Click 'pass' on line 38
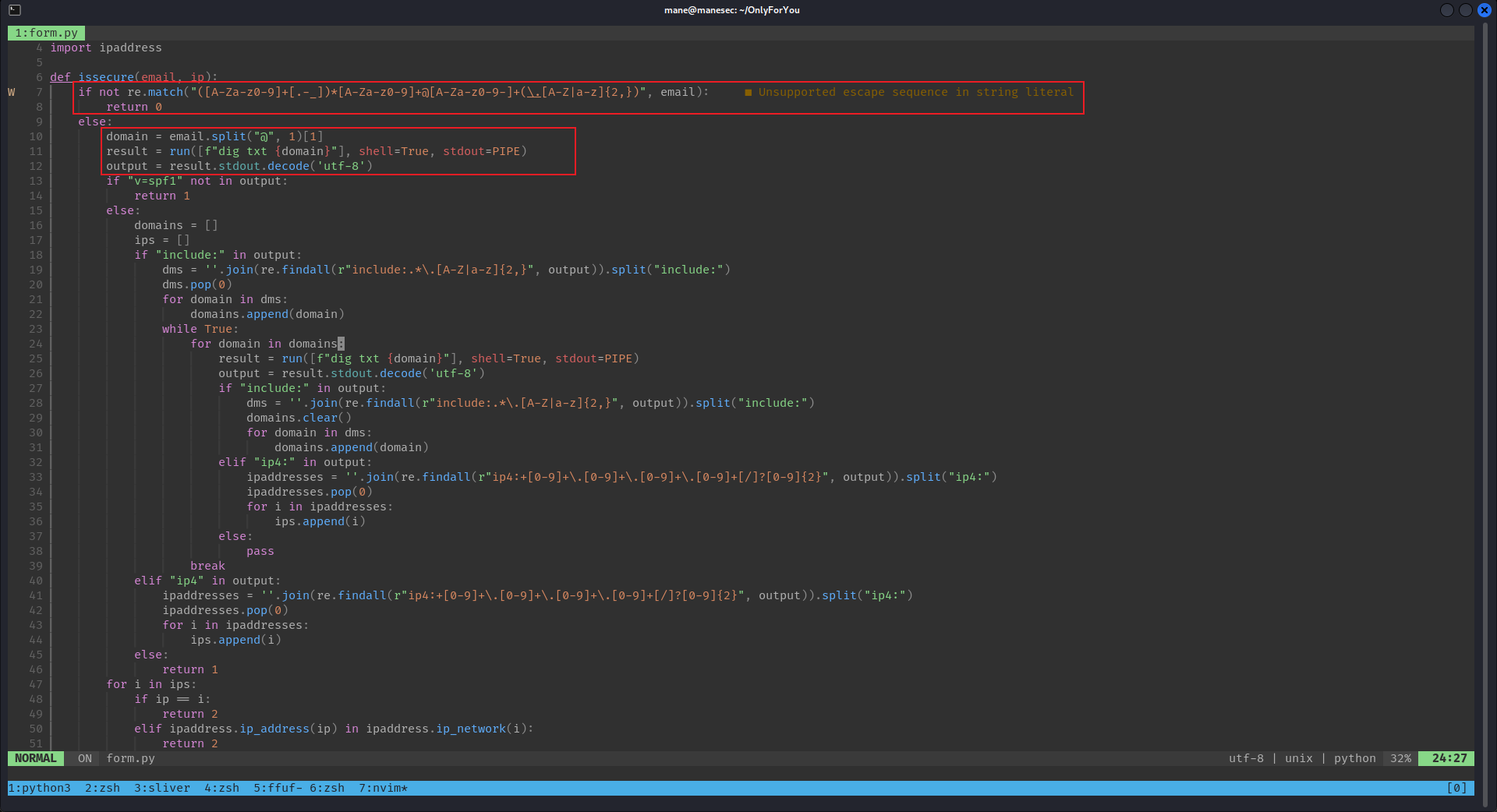This screenshot has height=812, width=1497. 260,551
